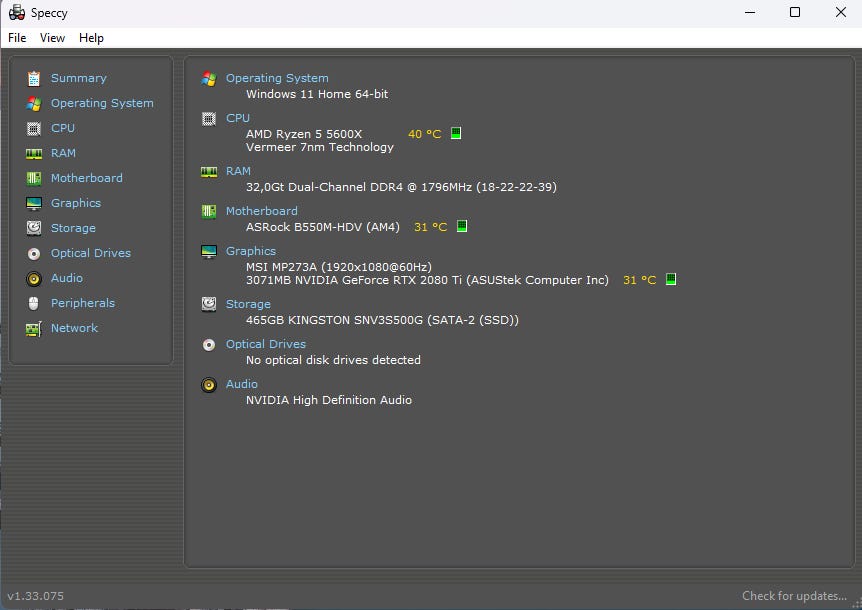The height and width of the screenshot is (610, 862).
Task: Click the 'Vermeer 7nm Technology' text
Action: click(319, 147)
